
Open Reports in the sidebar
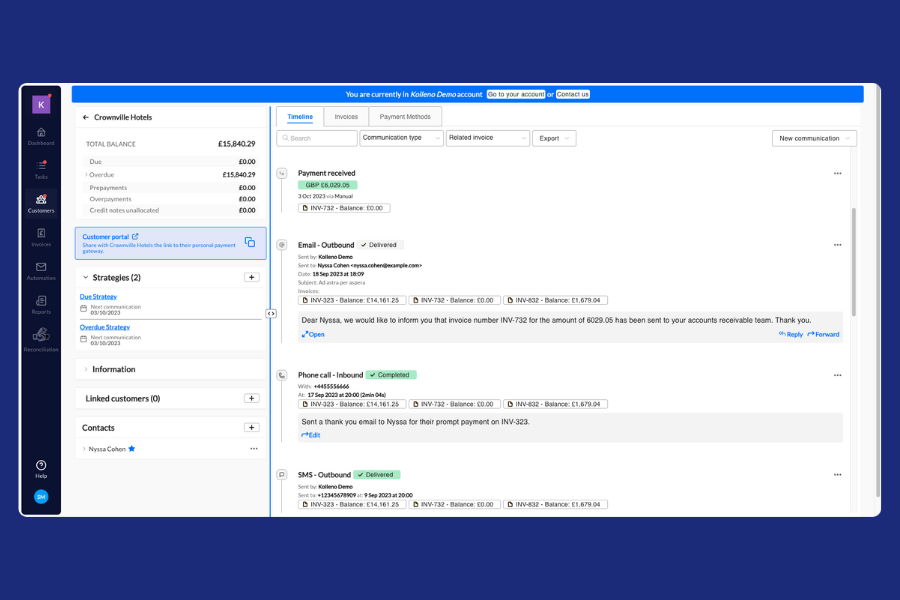[x=41, y=304]
